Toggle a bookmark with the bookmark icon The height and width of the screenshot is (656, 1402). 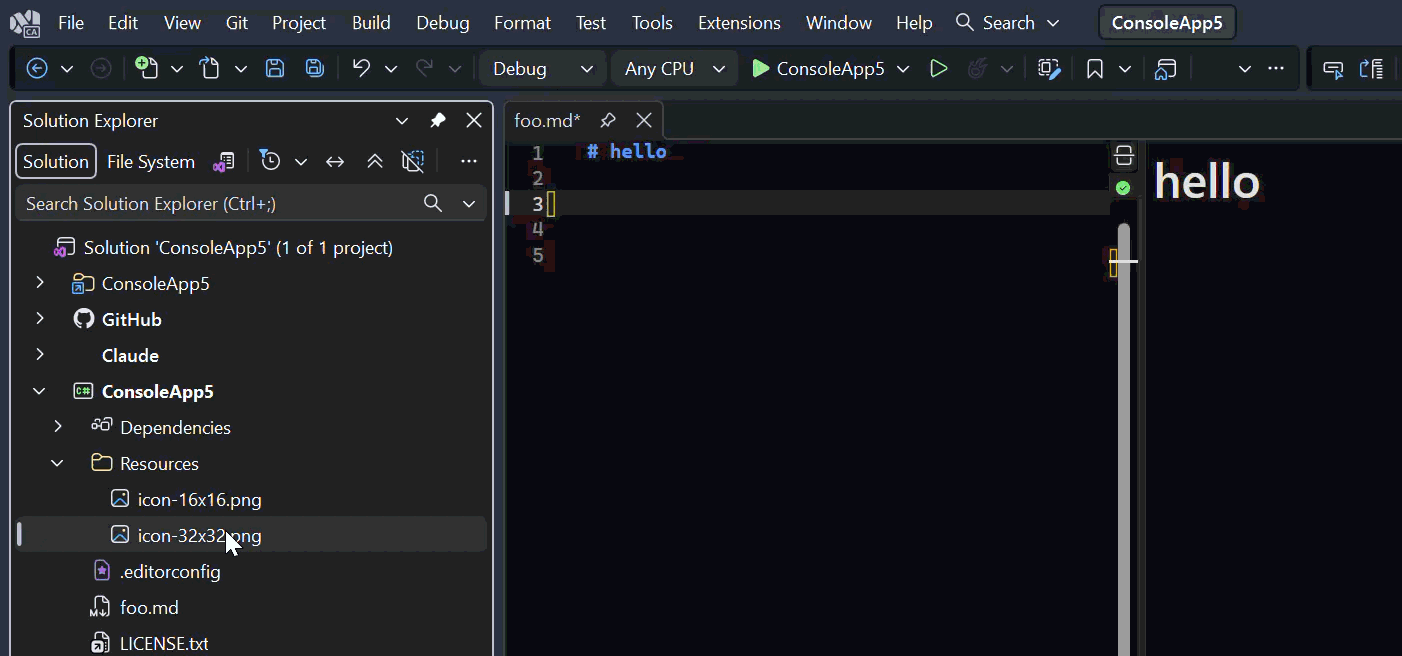[x=1095, y=68]
